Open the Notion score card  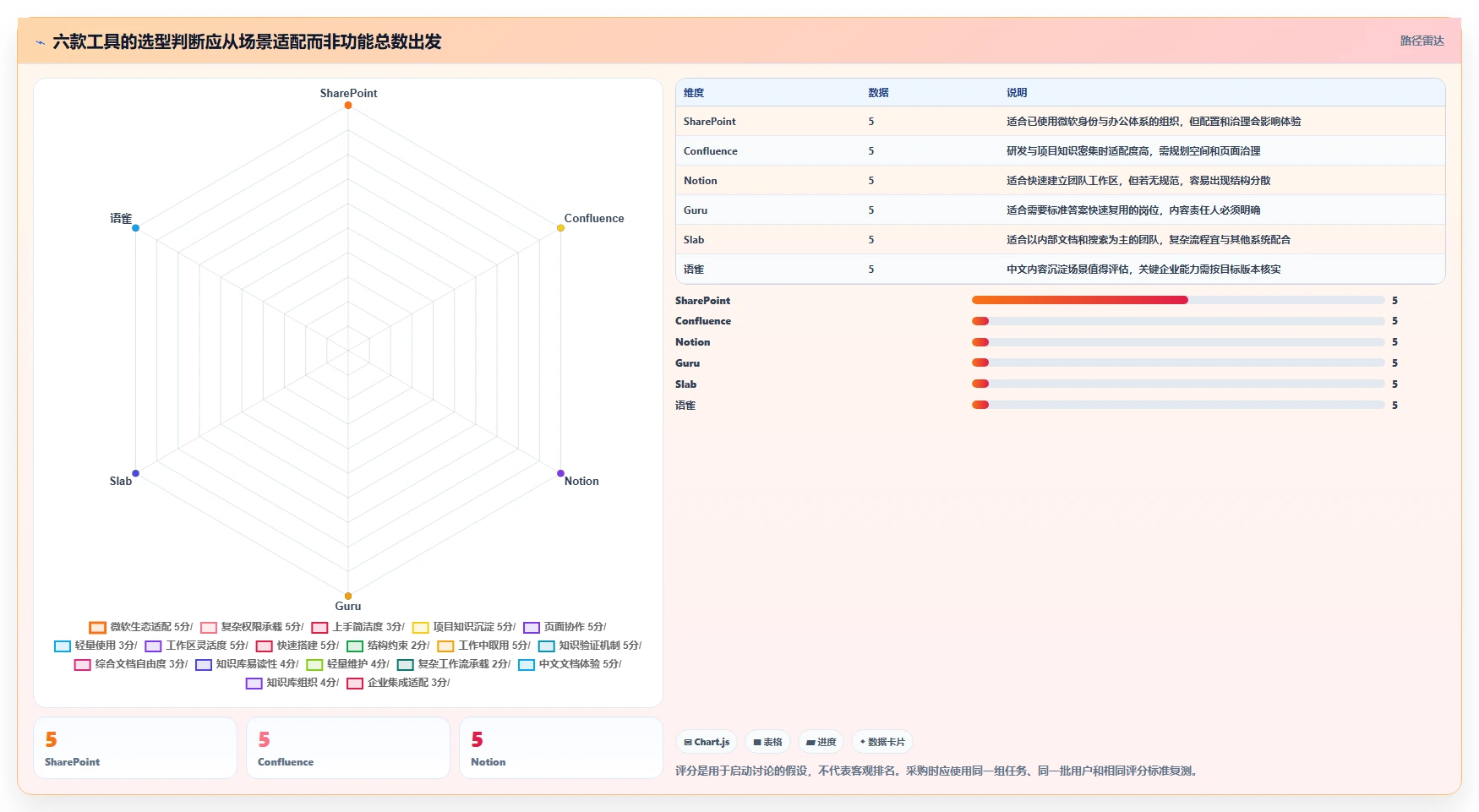click(x=561, y=748)
